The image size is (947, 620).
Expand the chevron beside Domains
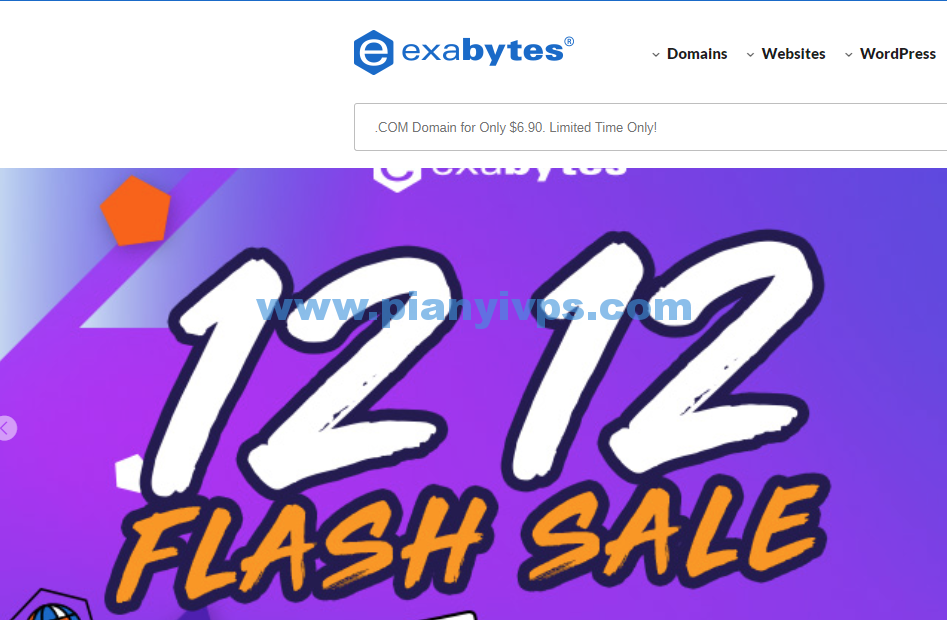pyautogui.click(x=655, y=54)
